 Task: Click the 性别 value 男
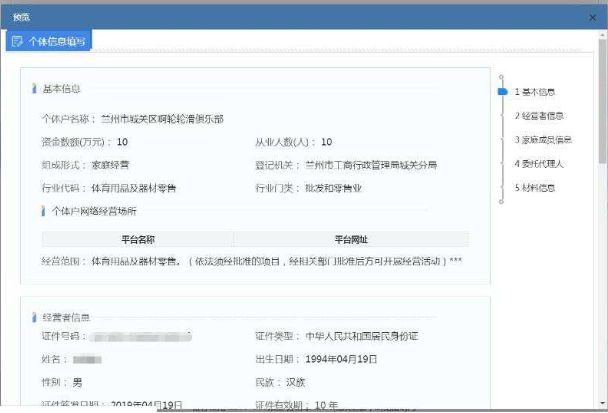click(x=77, y=383)
